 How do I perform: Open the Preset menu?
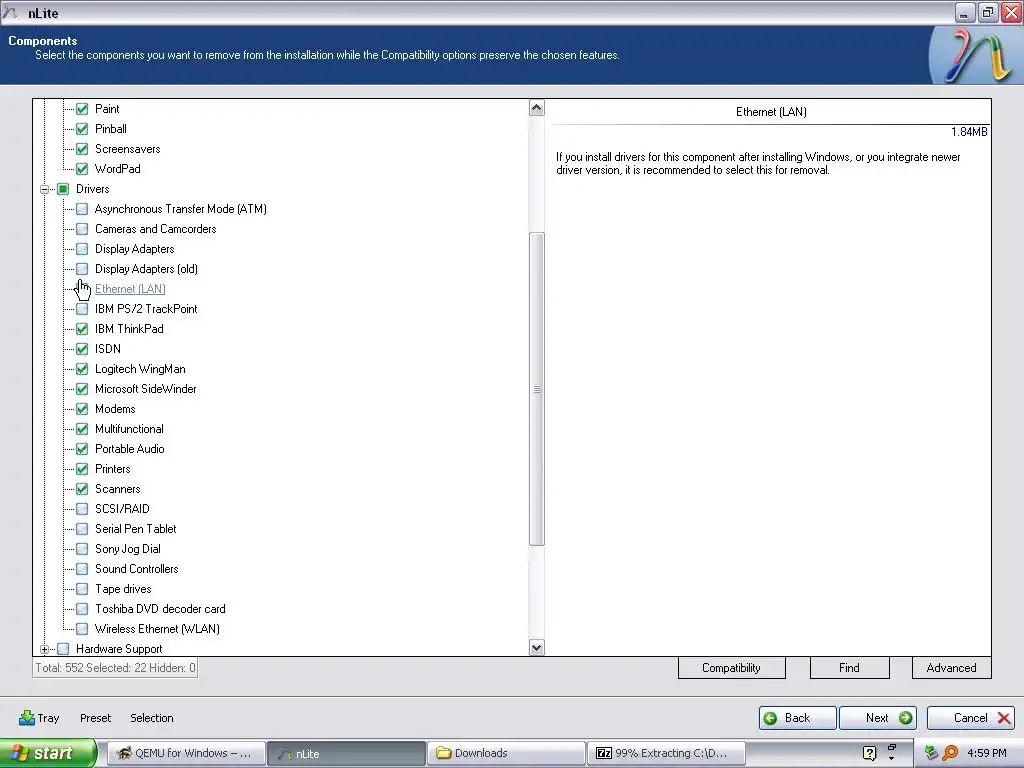pyautogui.click(x=95, y=718)
